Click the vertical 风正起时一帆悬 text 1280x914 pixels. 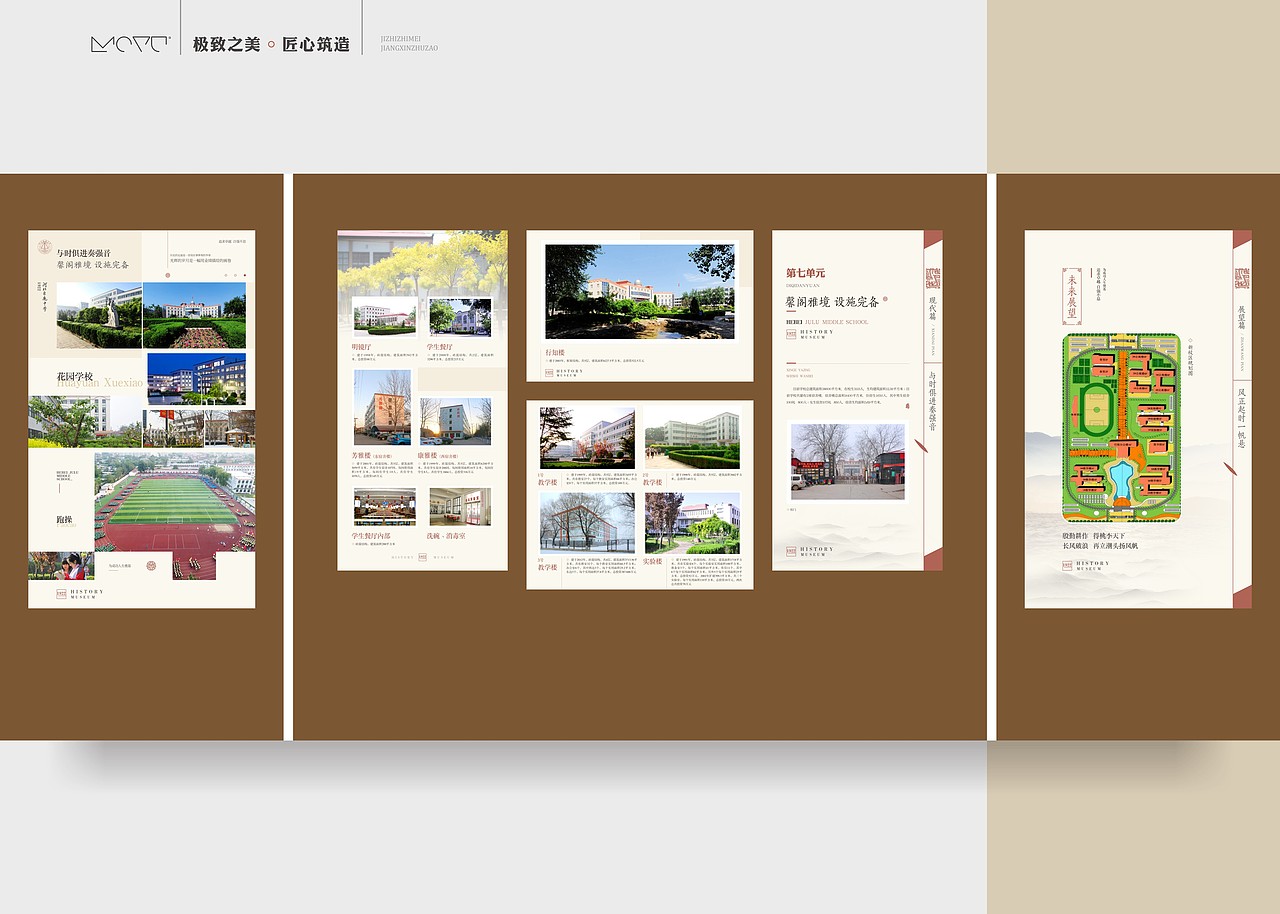pyautogui.click(x=1242, y=418)
